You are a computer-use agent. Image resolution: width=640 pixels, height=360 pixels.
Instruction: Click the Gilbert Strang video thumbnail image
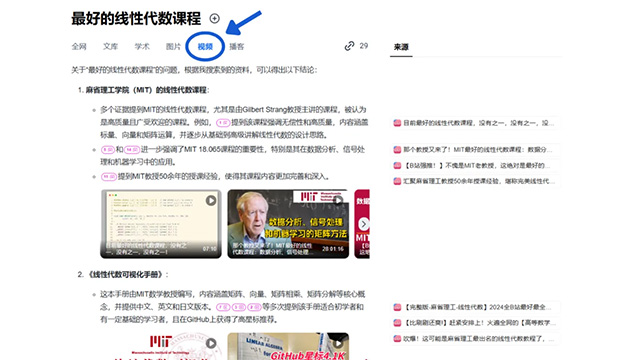[x=288, y=224]
